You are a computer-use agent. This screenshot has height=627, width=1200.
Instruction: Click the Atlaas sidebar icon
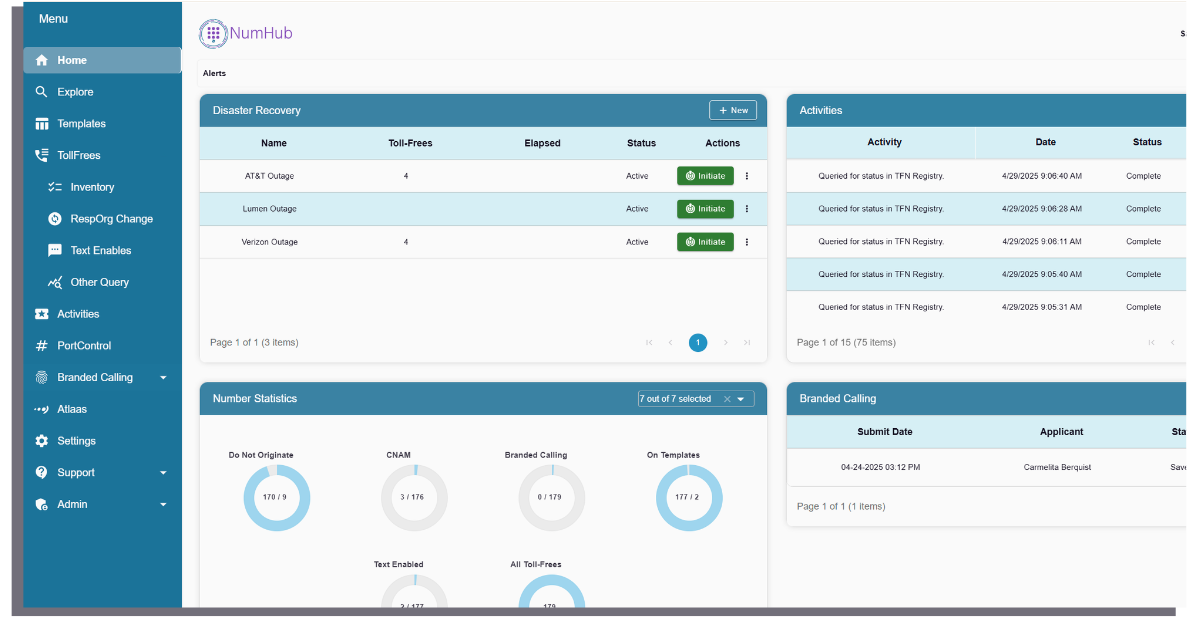point(41,409)
